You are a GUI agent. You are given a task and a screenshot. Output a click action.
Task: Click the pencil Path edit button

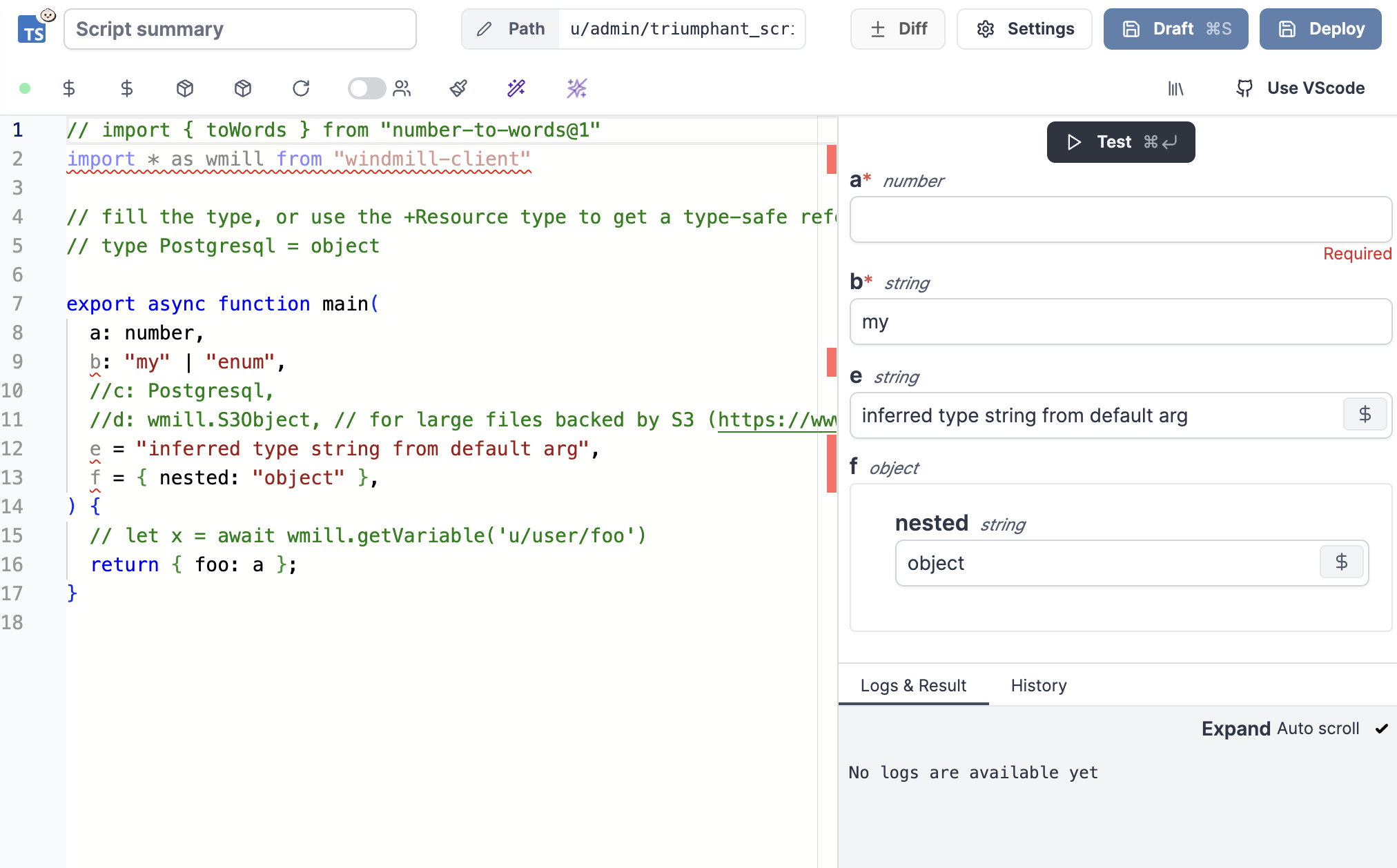[x=511, y=29]
